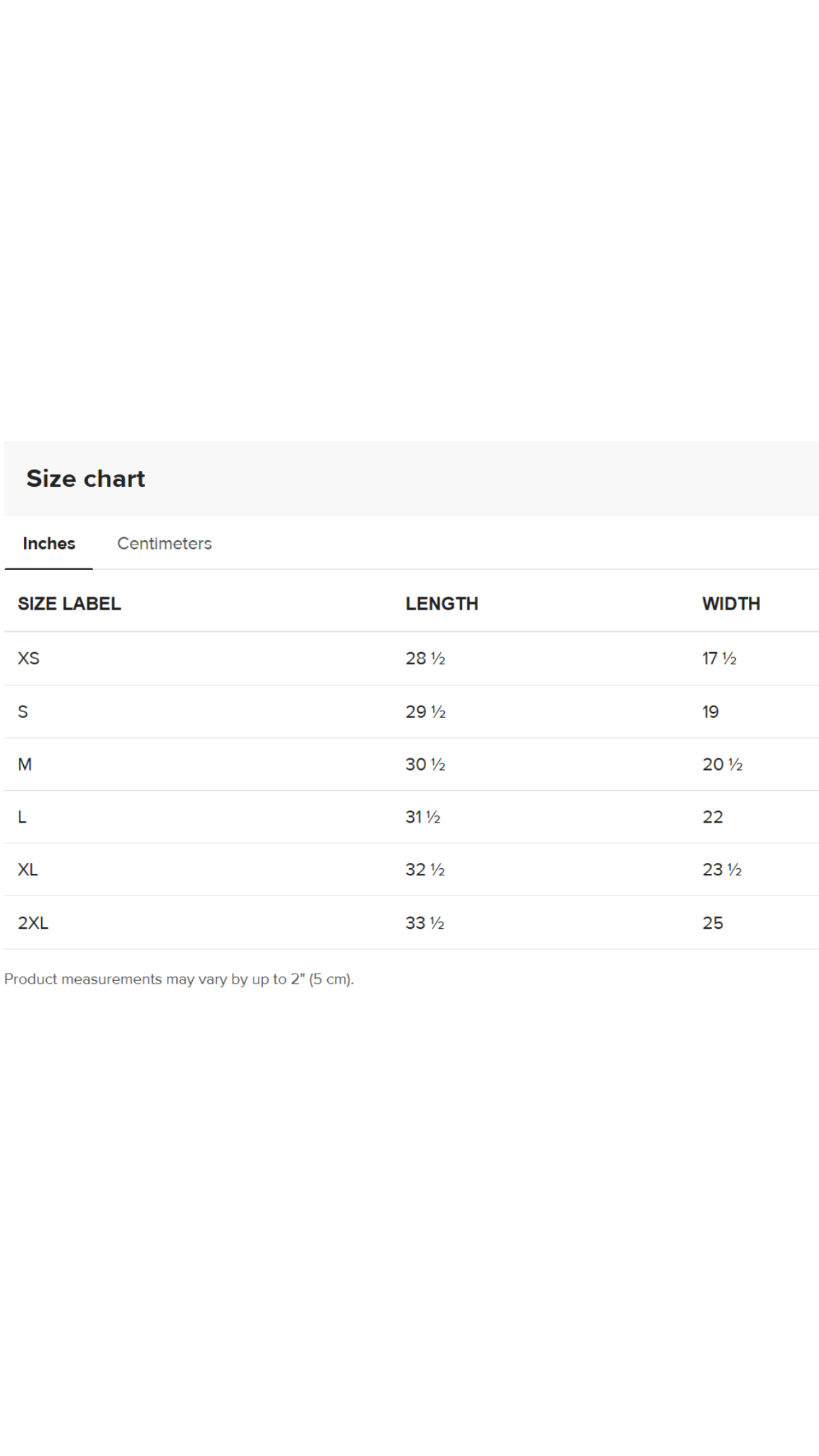Select the 2XL size row label
The image size is (819, 1456).
[32, 923]
